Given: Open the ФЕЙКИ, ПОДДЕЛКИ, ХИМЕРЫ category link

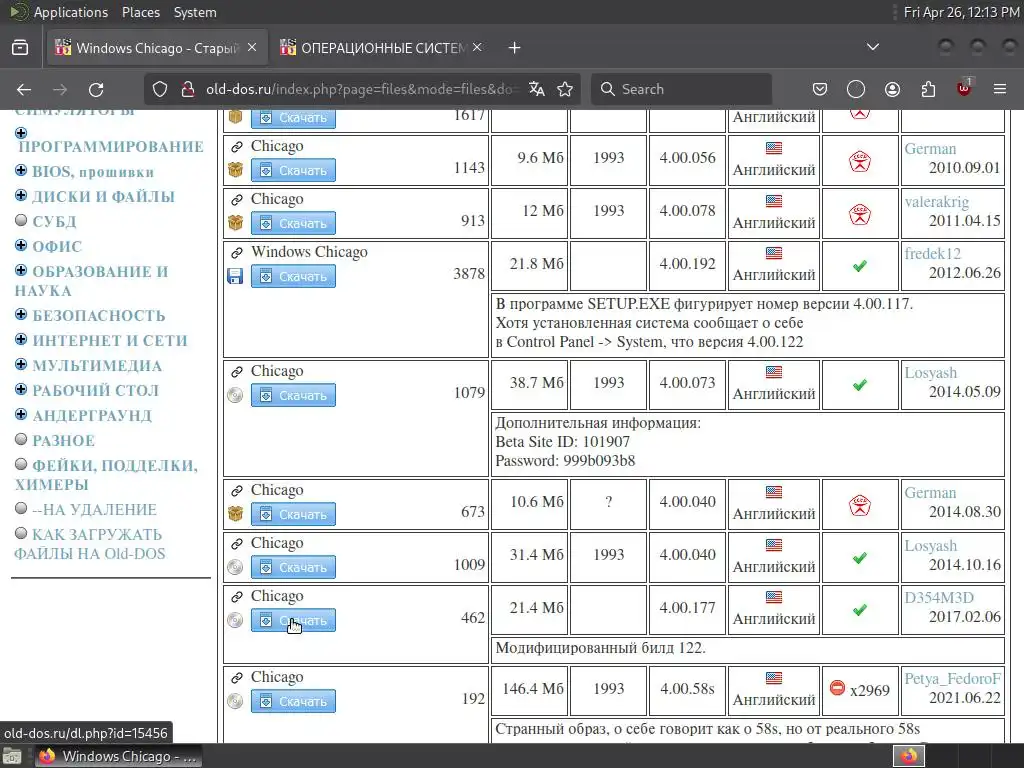Looking at the screenshot, I should coord(106,475).
